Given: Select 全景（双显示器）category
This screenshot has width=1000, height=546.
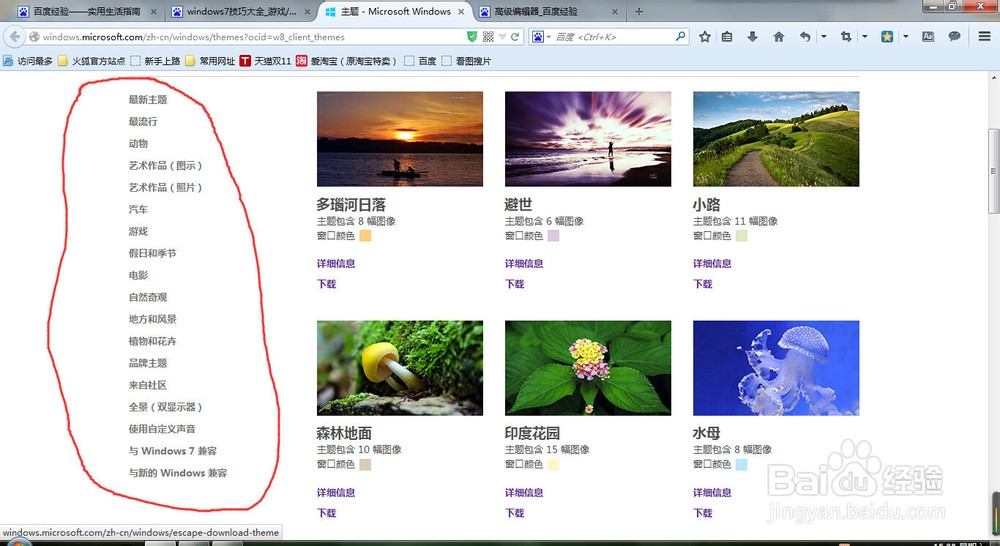Looking at the screenshot, I should pos(166,407).
